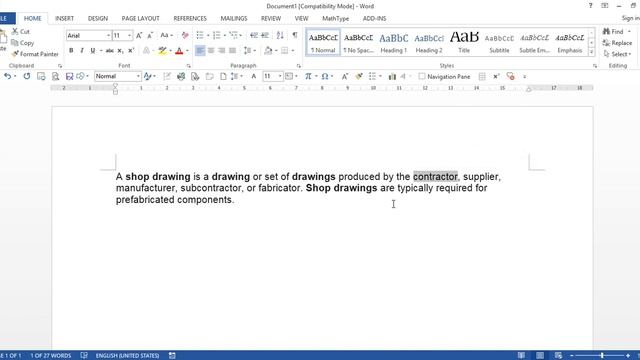Apply strikethrough formatting
The width and height of the screenshot is (640, 360).
109,51
